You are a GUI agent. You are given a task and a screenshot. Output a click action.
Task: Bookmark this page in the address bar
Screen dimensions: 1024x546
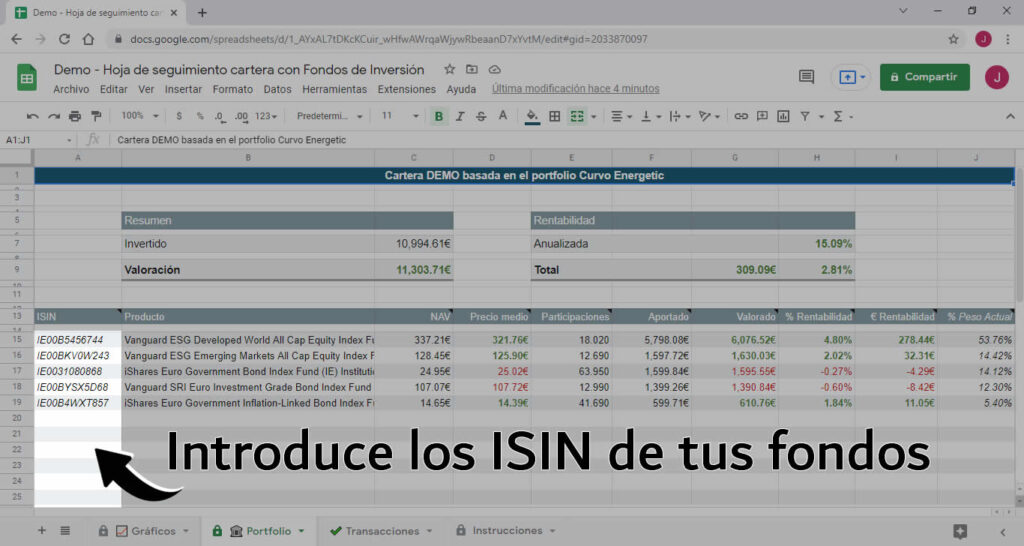pos(953,39)
